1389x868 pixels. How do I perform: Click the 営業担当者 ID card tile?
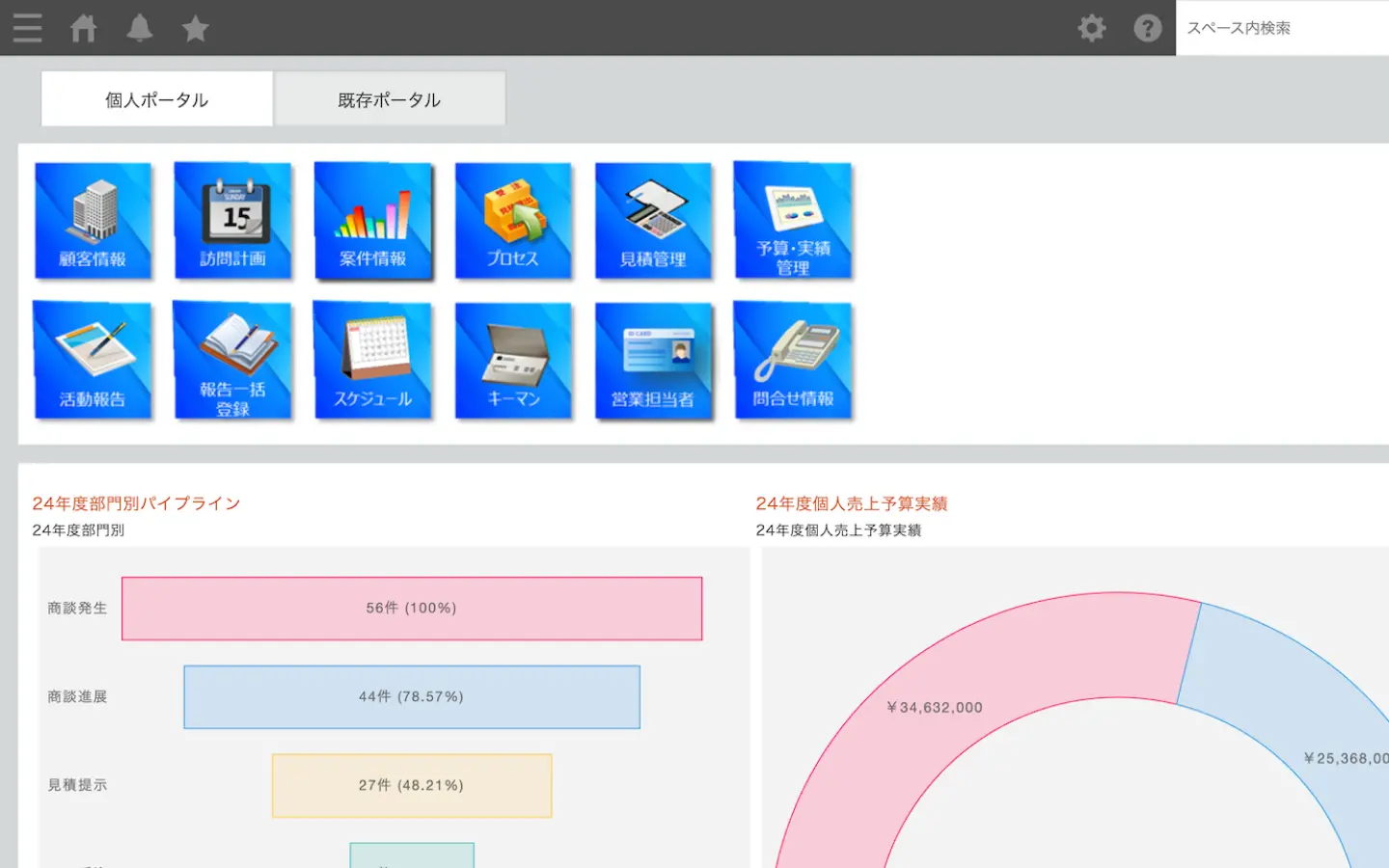point(653,361)
